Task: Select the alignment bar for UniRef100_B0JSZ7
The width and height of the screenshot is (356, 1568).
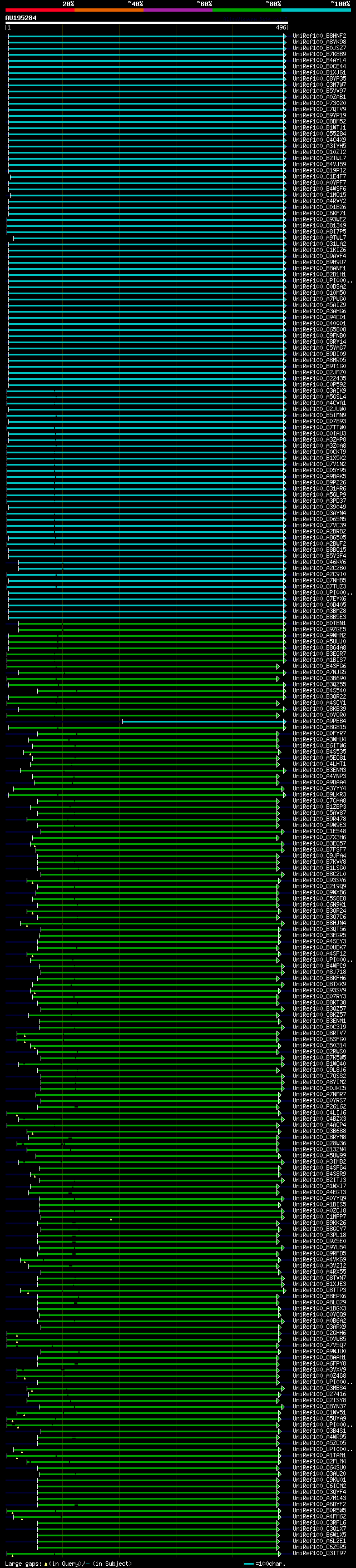Action: click(x=147, y=48)
